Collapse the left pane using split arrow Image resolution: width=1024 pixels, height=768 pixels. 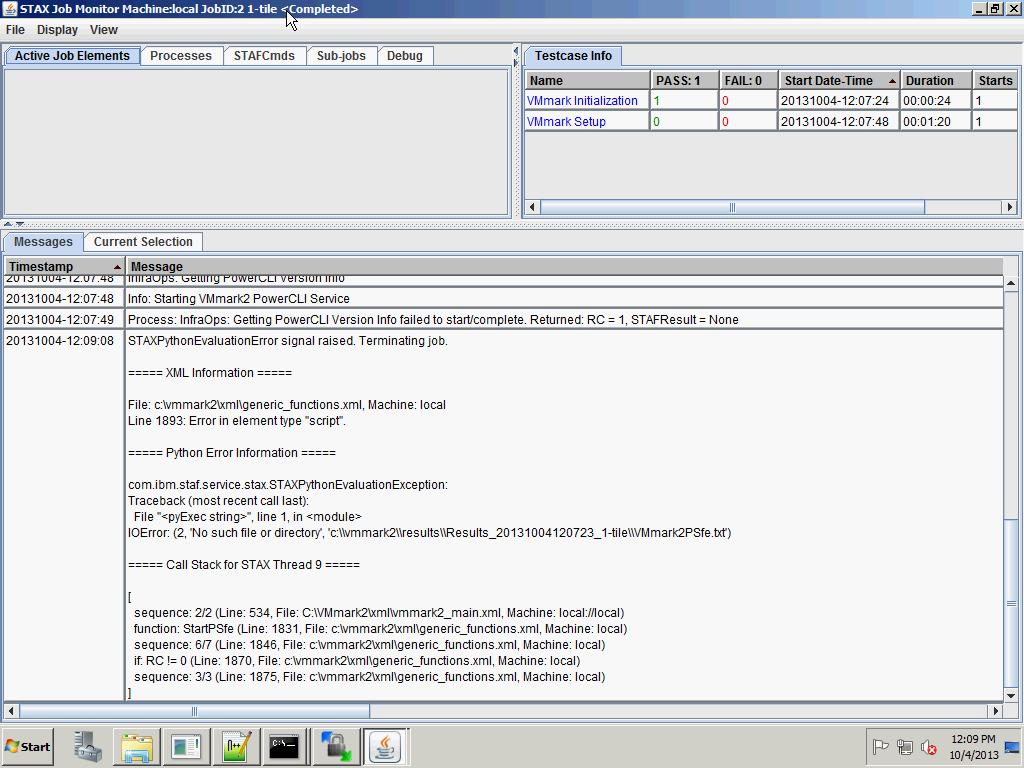[x=516, y=50]
